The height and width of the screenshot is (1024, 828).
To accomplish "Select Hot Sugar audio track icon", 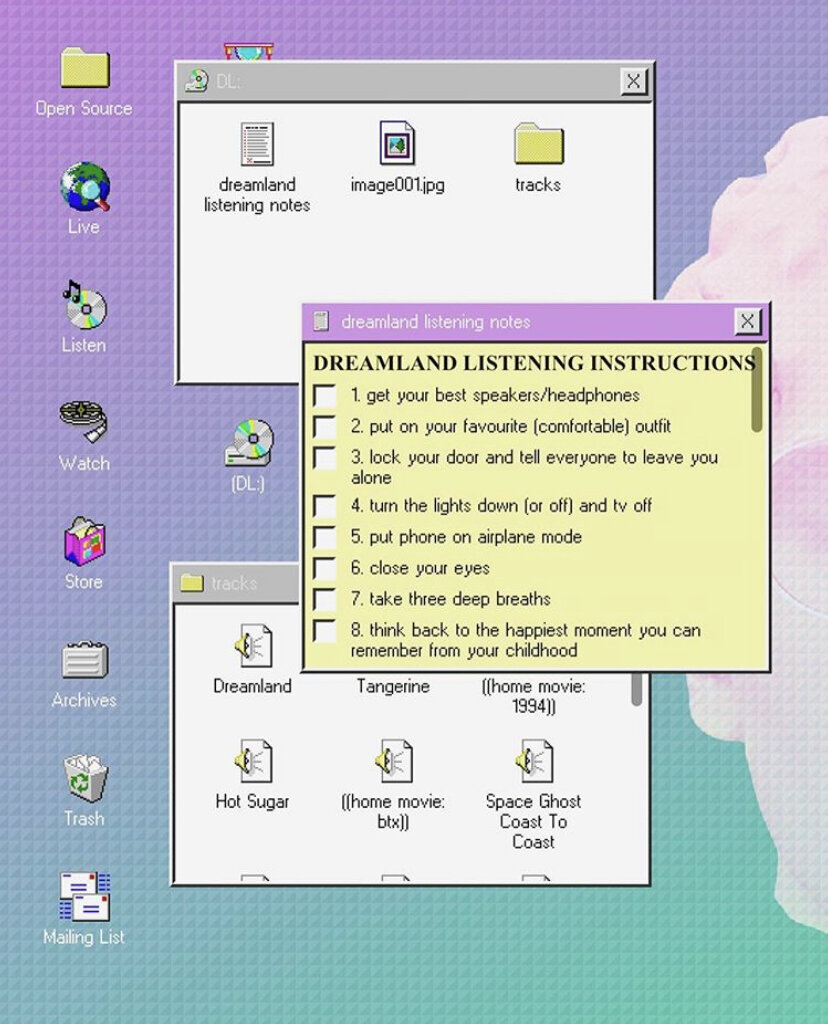I will coord(253,761).
